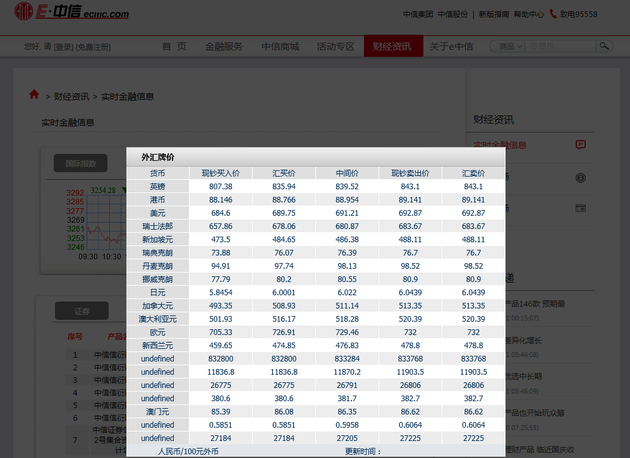Click the 登录 link
The image size is (630, 458).
click(63, 47)
